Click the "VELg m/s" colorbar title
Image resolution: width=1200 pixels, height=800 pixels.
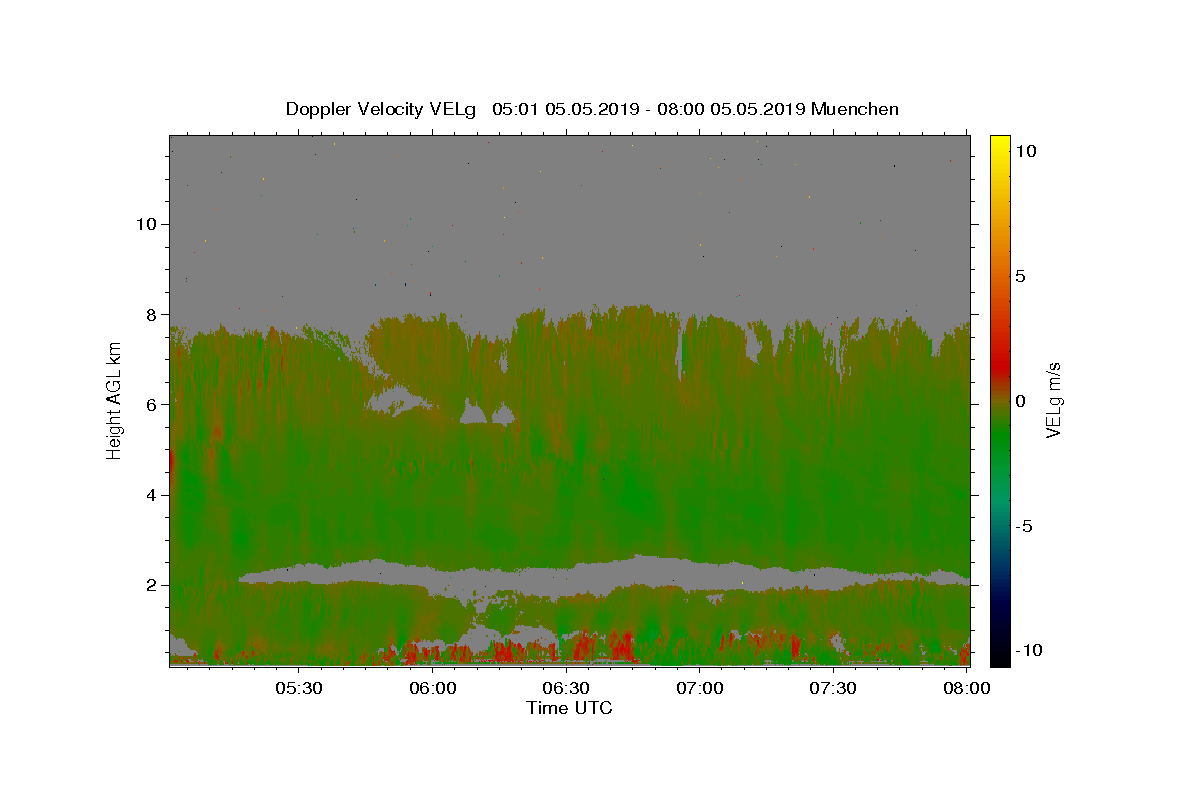click(x=1054, y=401)
